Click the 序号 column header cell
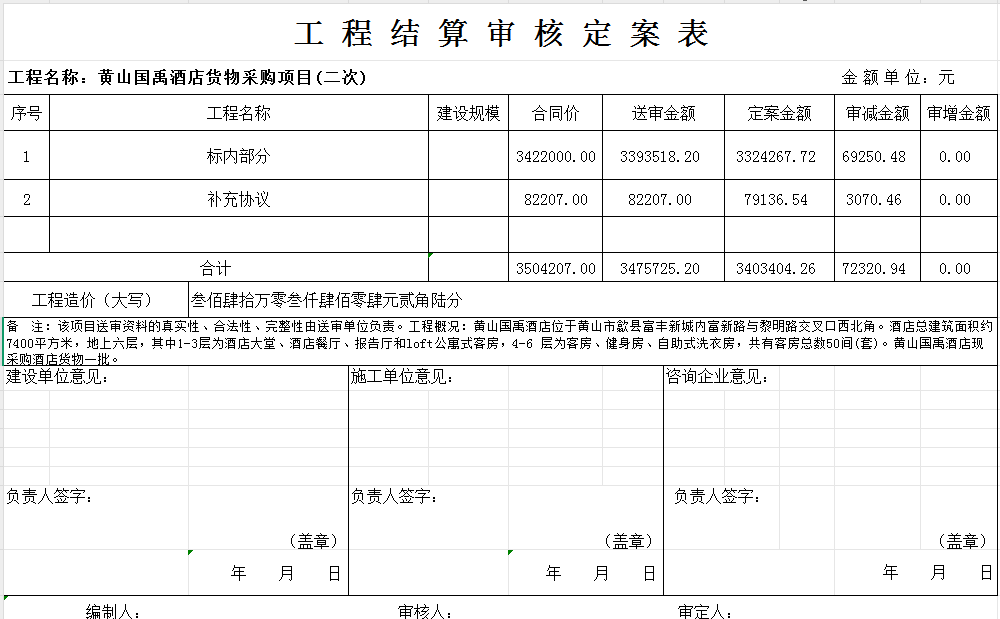Viewport: 1000px width, 619px height. click(26, 113)
